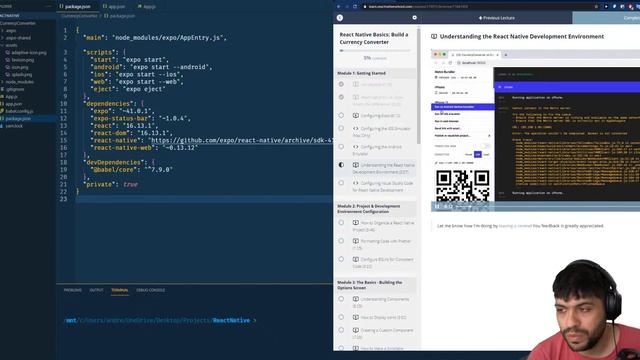This screenshot has height=360, width=640.
Task: Open the DEBUG CONSOLE panel tab
Action: point(151,290)
